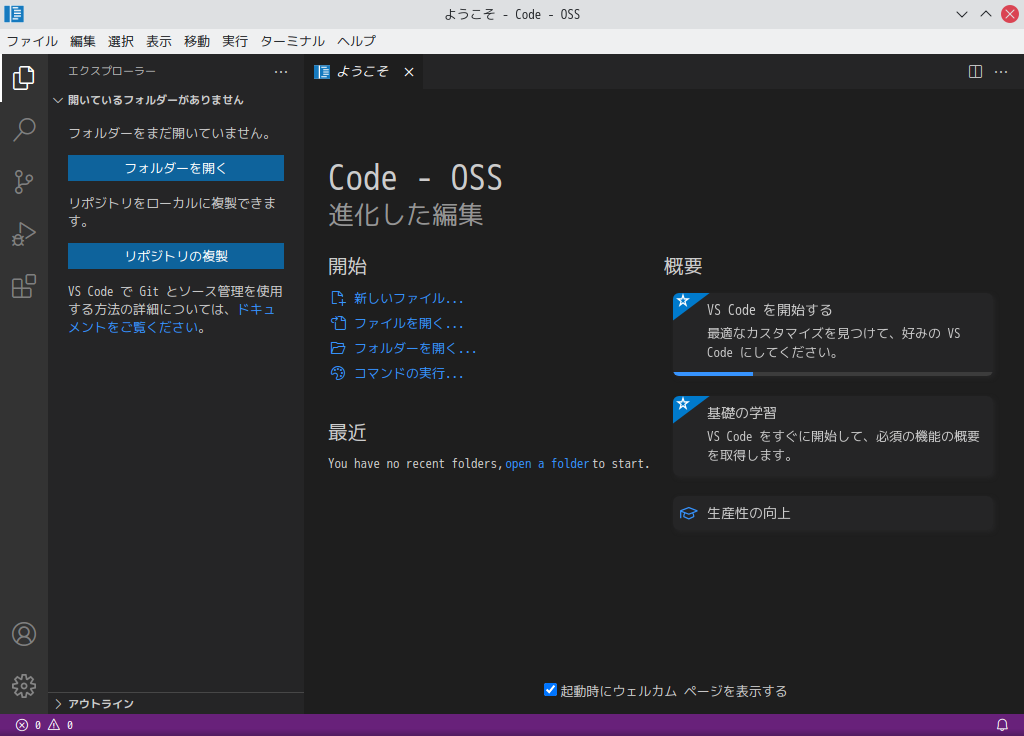The width and height of the screenshot is (1024, 736).
Task: Open the 基礎の学習 walkthrough card
Action: click(833, 436)
